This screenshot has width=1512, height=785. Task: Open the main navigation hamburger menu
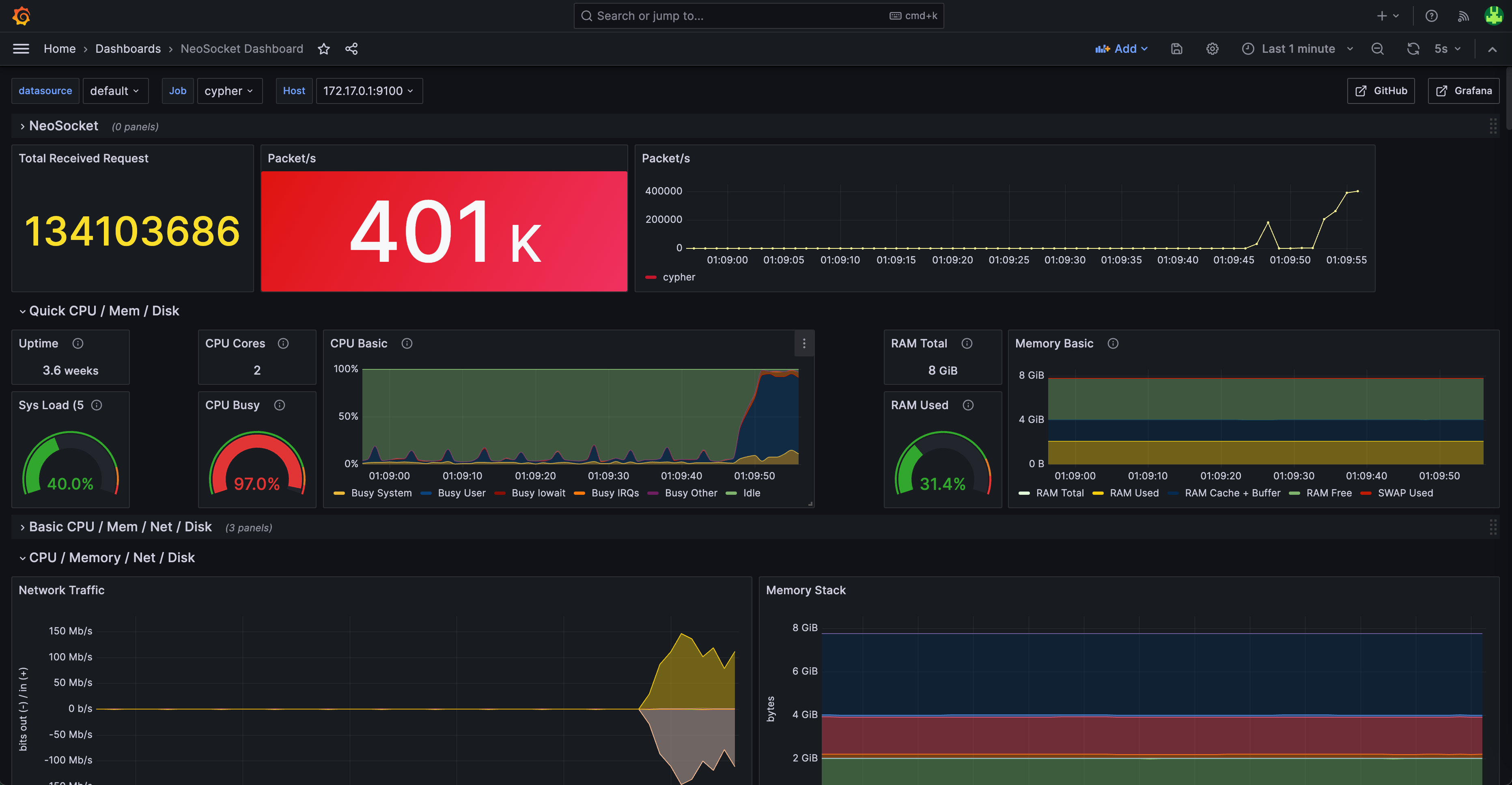pyautogui.click(x=21, y=49)
